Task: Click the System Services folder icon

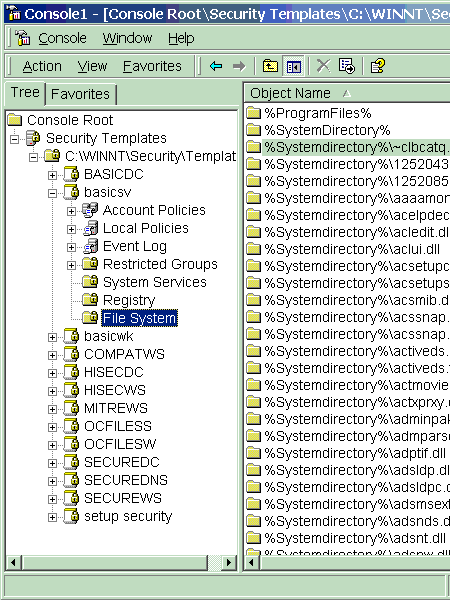Action: pos(90,282)
